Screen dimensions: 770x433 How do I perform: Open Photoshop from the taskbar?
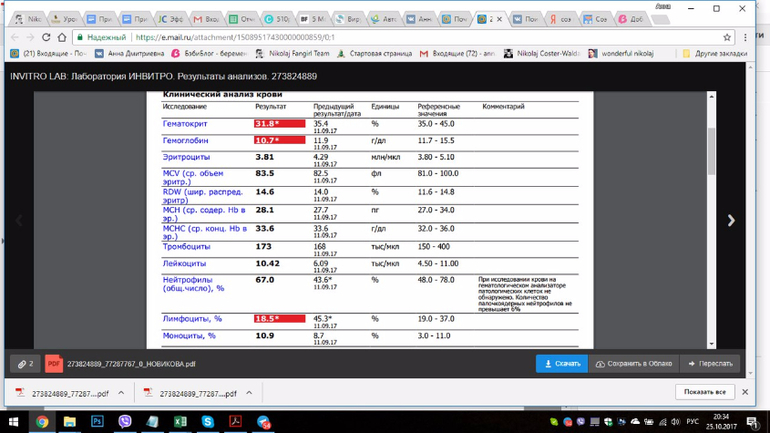click(x=97, y=422)
